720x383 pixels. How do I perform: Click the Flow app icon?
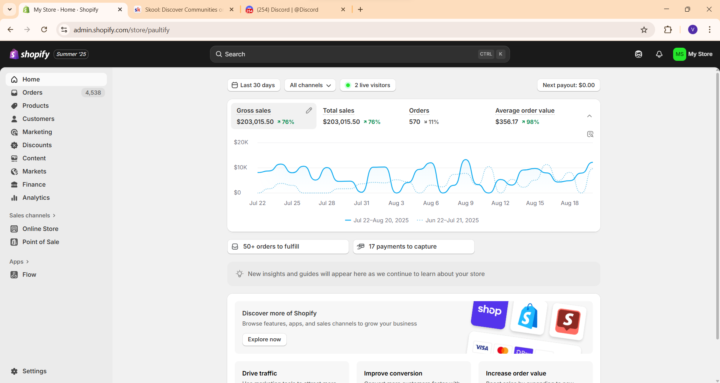click(14, 275)
